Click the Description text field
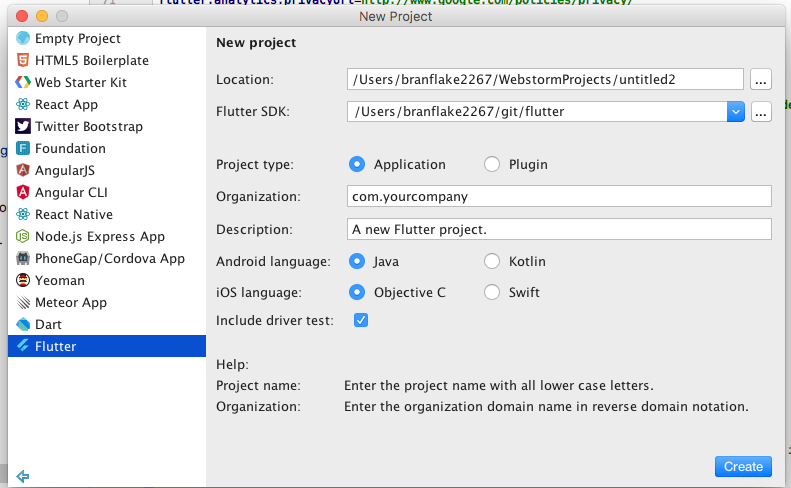This screenshot has height=488, width=791. click(x=559, y=229)
